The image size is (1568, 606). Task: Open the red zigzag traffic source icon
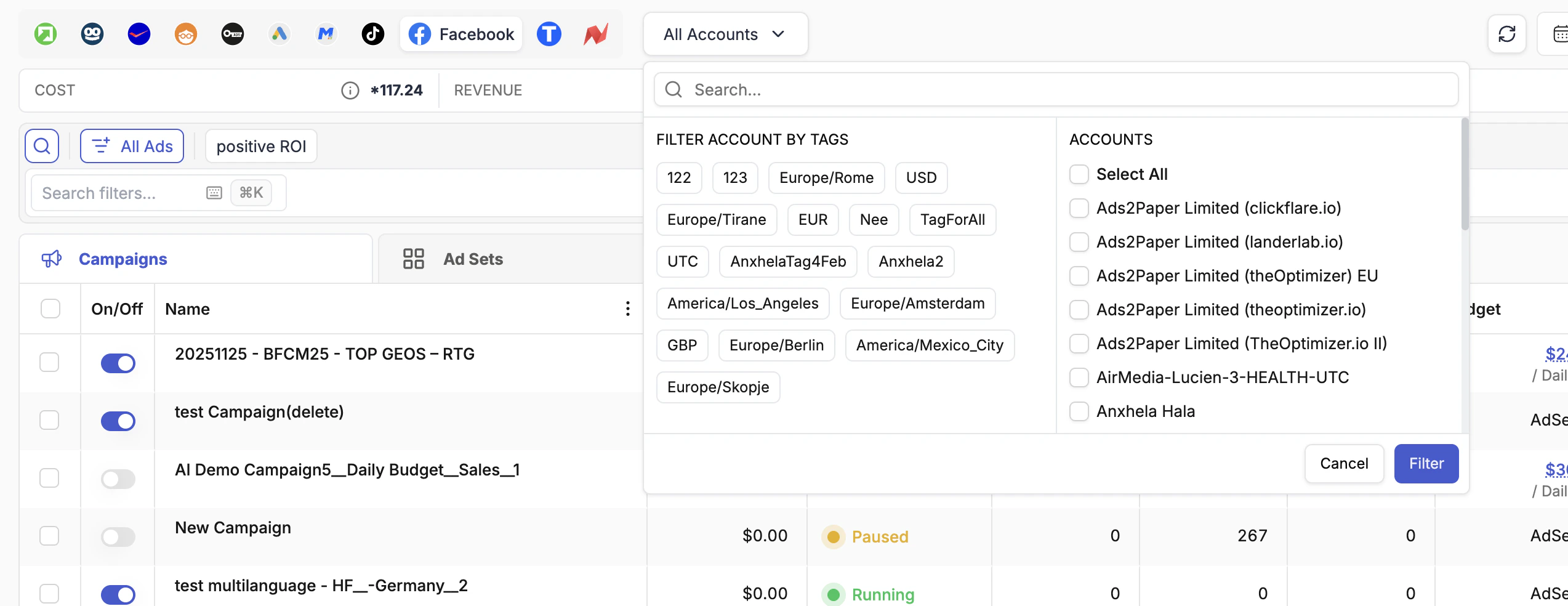click(596, 34)
